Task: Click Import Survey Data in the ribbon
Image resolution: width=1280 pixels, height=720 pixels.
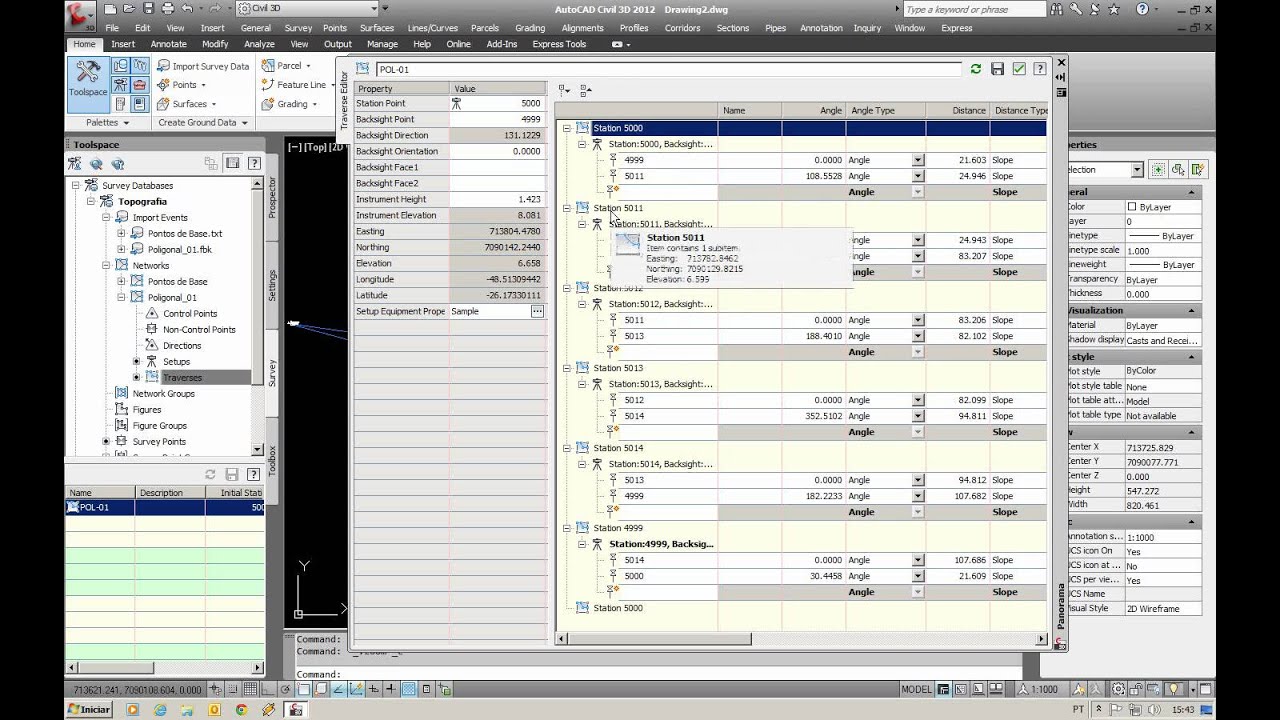Action: point(204,66)
